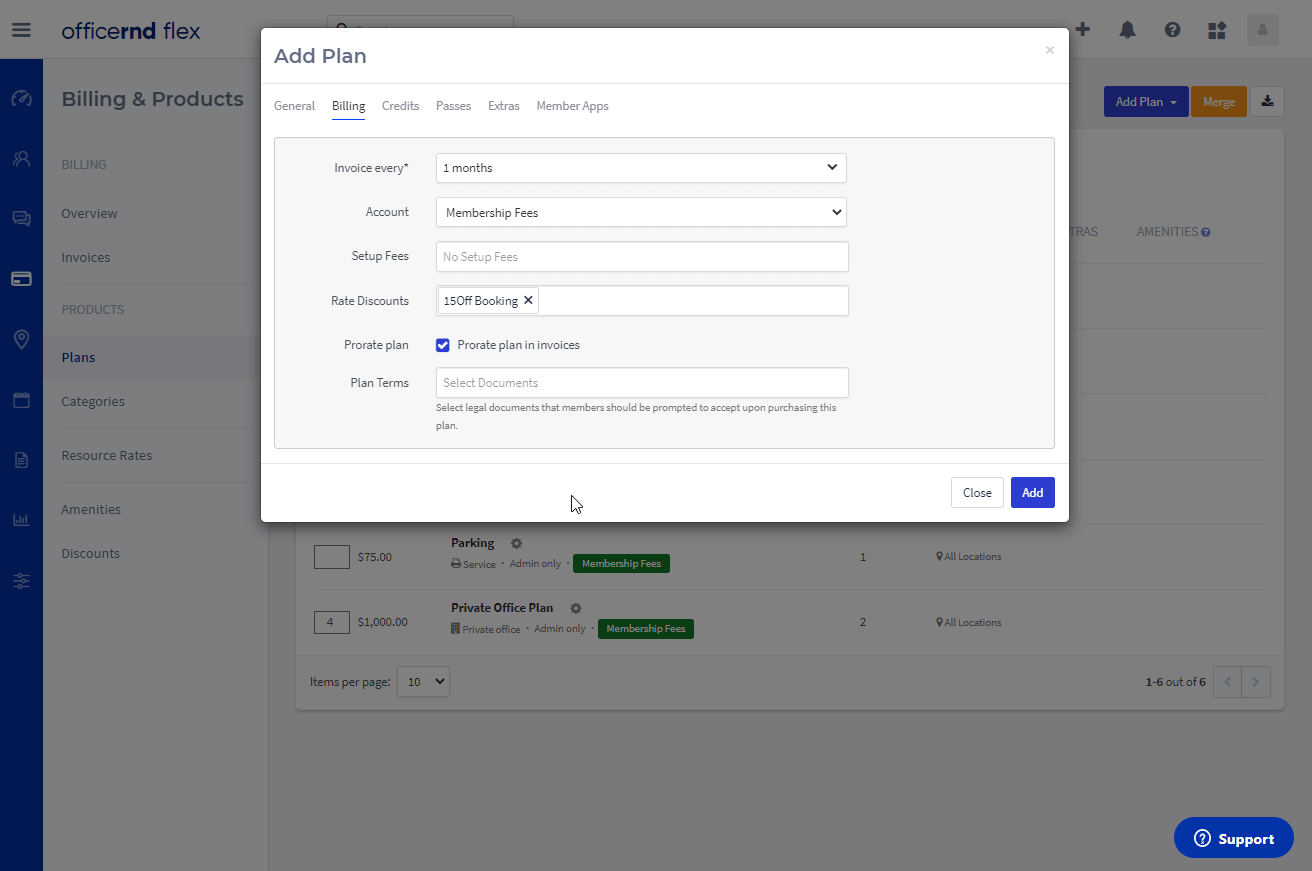Select the checkbox beside the Parking plan
The image size is (1312, 871).
coord(331,557)
